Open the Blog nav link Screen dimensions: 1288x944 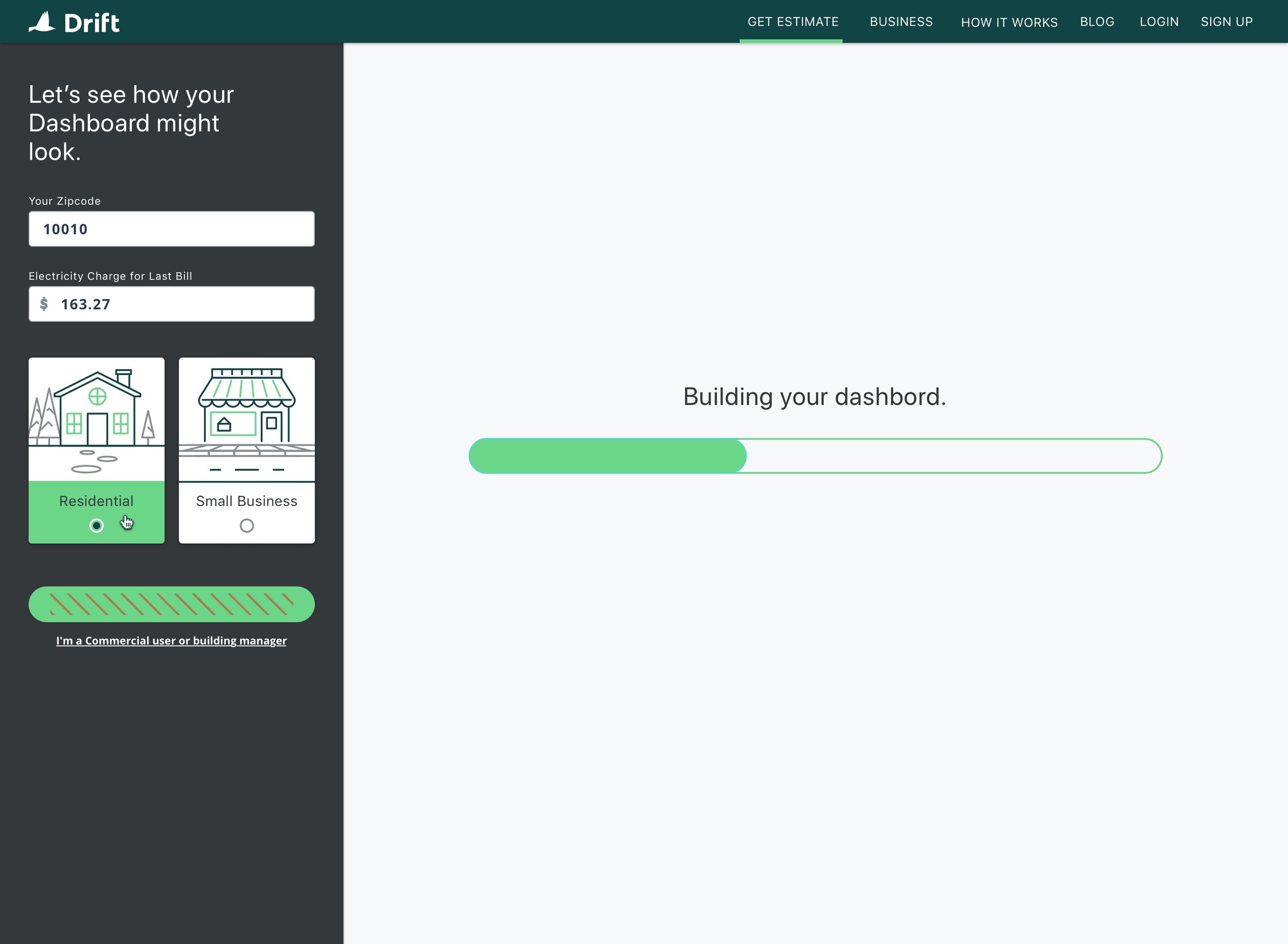[1097, 22]
